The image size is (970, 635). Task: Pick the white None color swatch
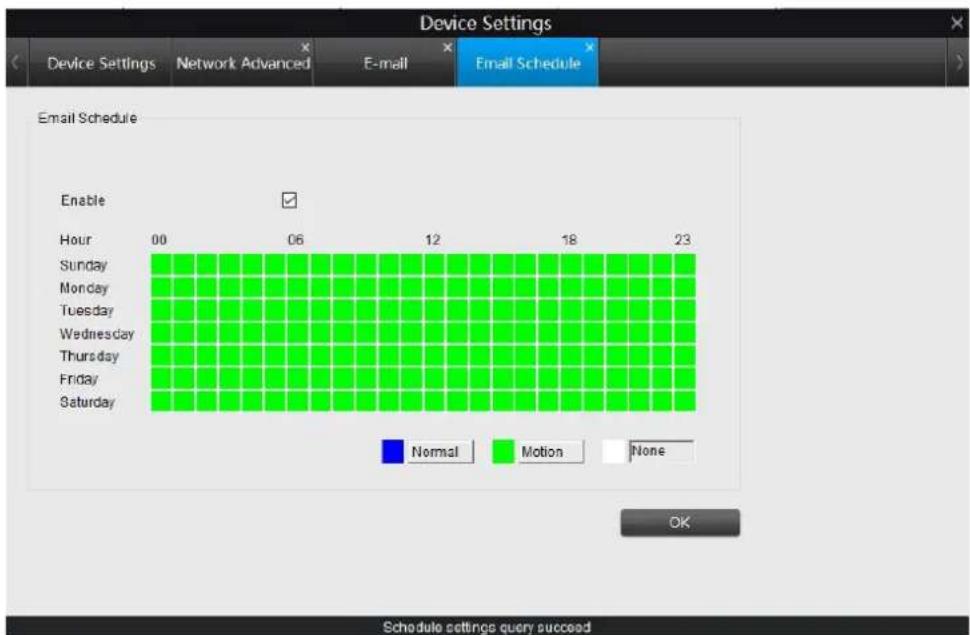pos(613,452)
